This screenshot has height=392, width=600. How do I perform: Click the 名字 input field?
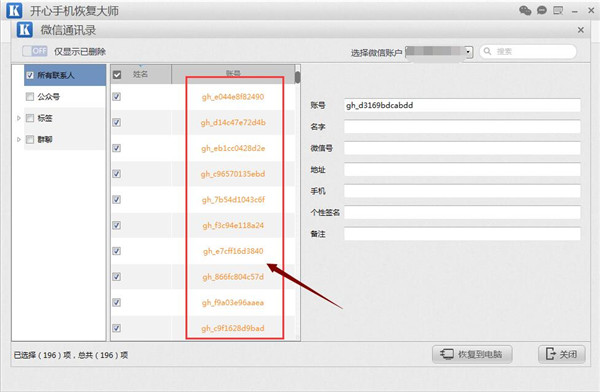pyautogui.click(x=462, y=127)
